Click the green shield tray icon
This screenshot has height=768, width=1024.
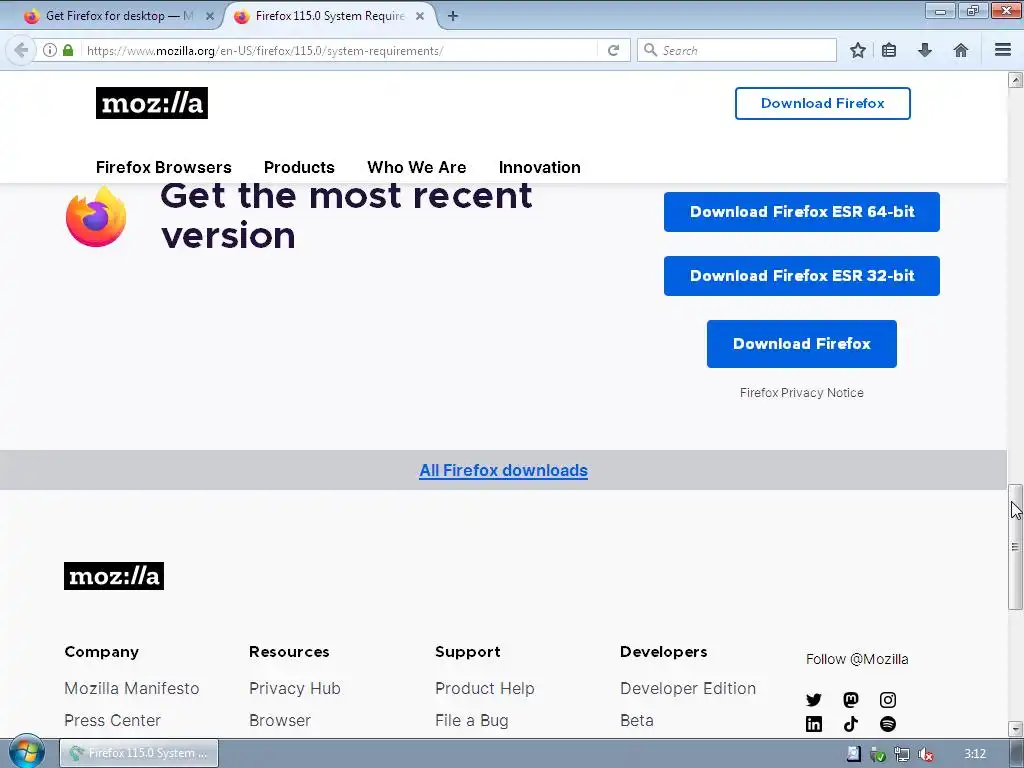click(878, 754)
